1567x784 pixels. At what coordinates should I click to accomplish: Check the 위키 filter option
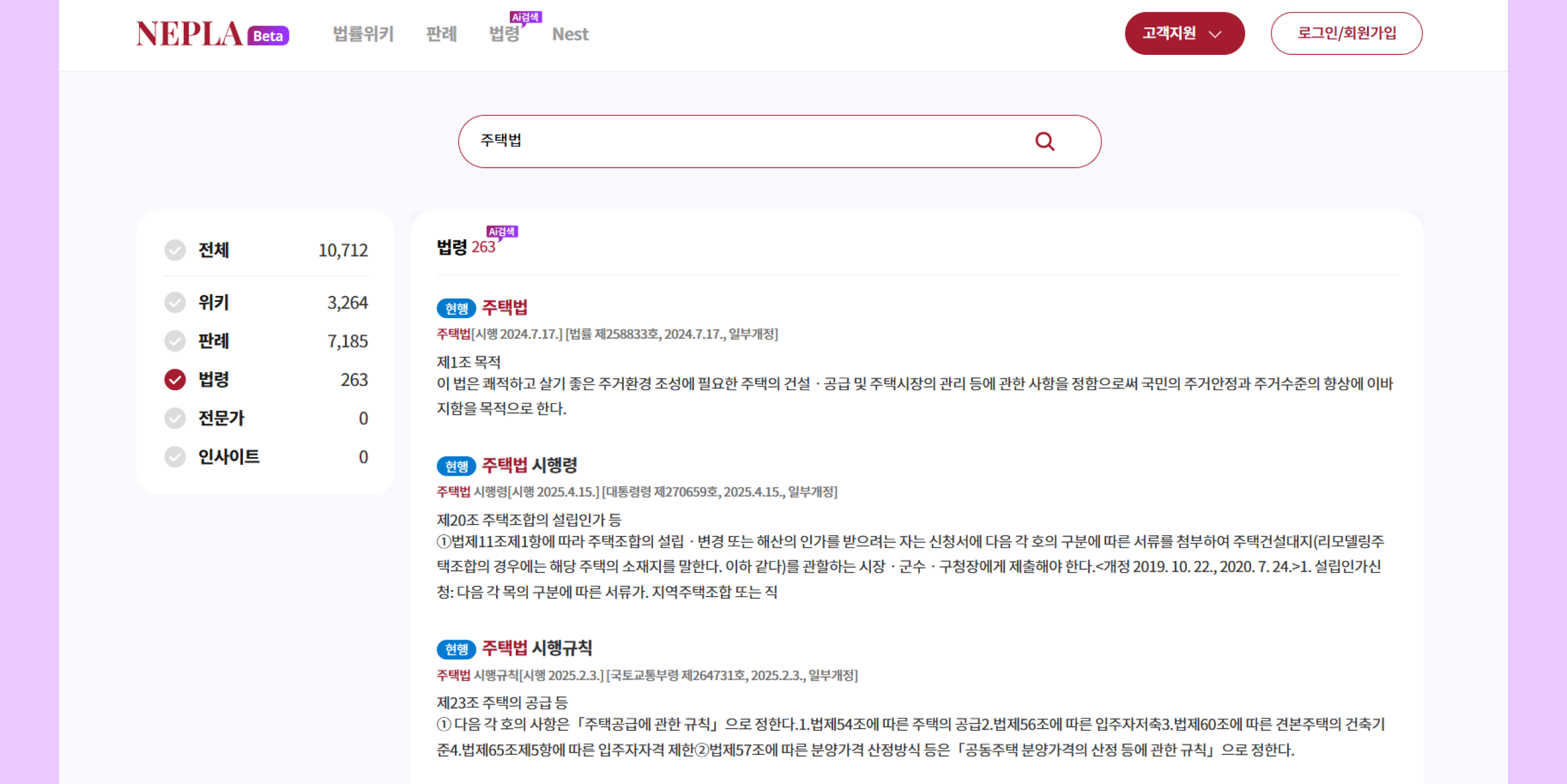click(175, 303)
